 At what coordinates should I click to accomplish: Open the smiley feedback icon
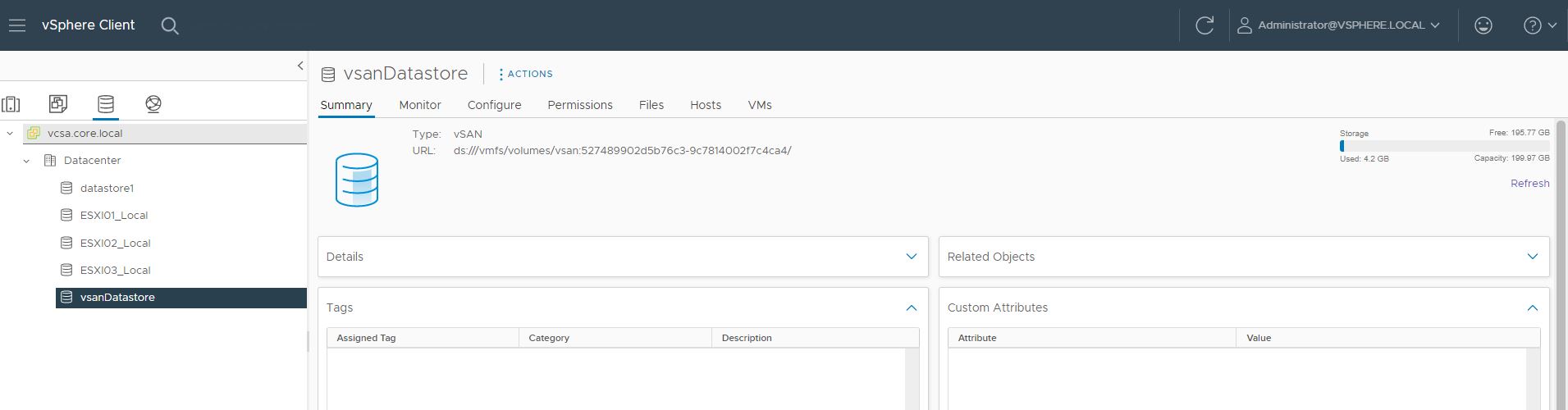[x=1483, y=25]
